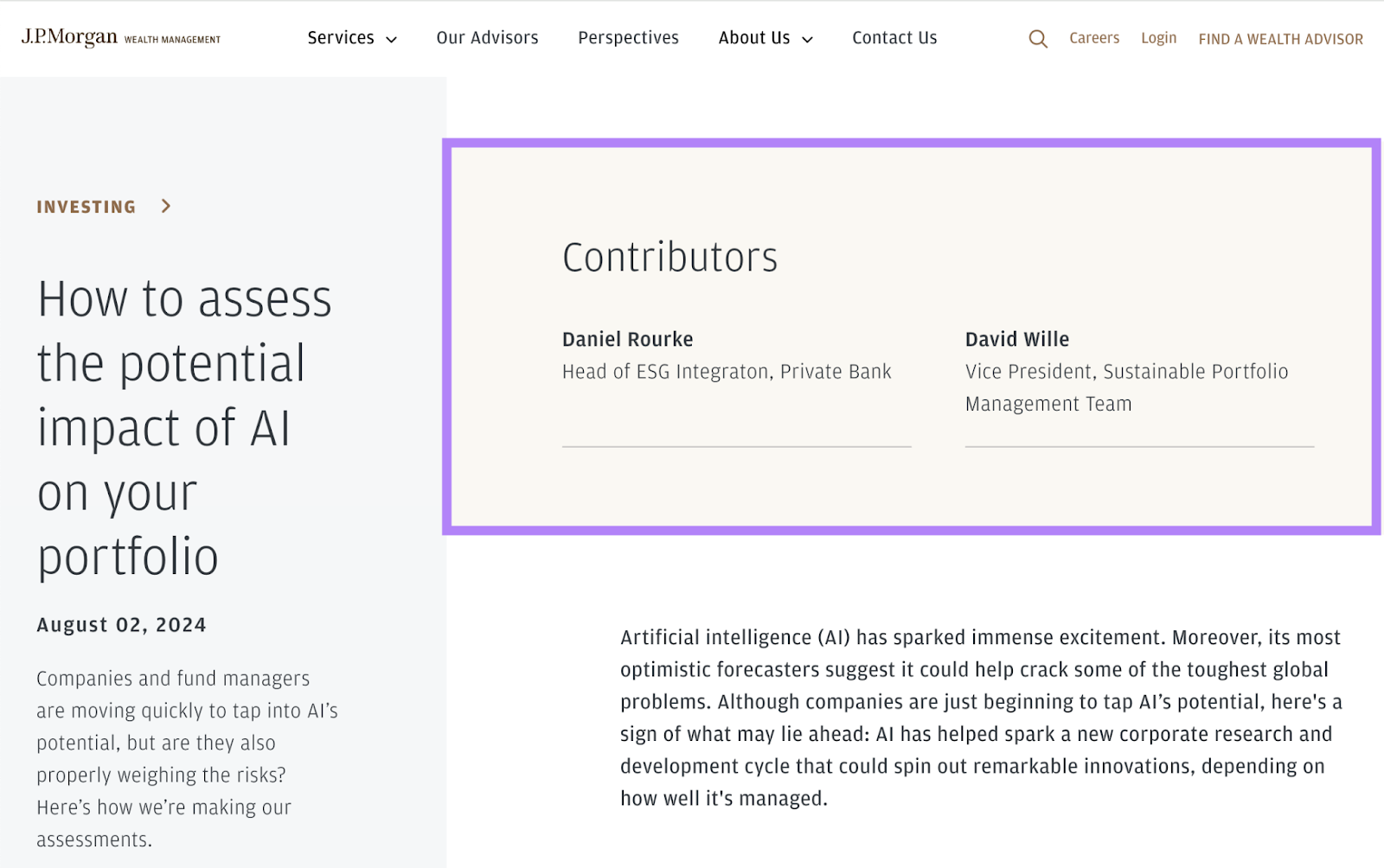This screenshot has height=868, width=1384.
Task: Select Contact Us in the navigation
Action: tap(894, 37)
